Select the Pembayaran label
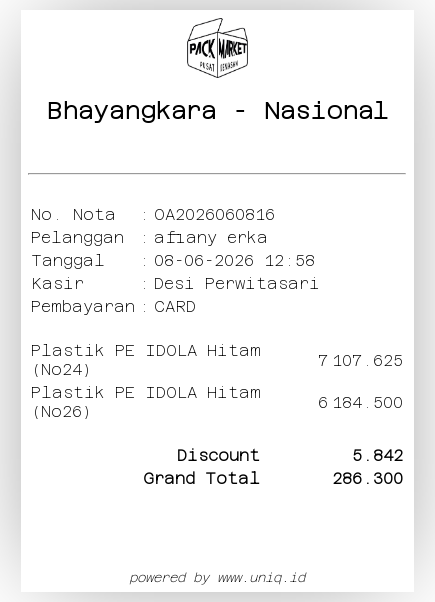 tap(83, 307)
